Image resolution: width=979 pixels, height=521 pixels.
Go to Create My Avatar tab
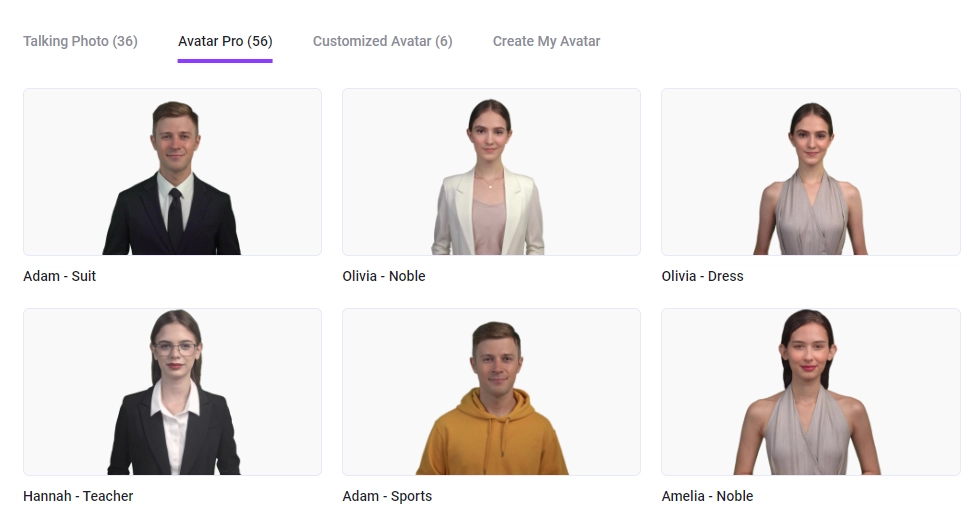pos(546,41)
